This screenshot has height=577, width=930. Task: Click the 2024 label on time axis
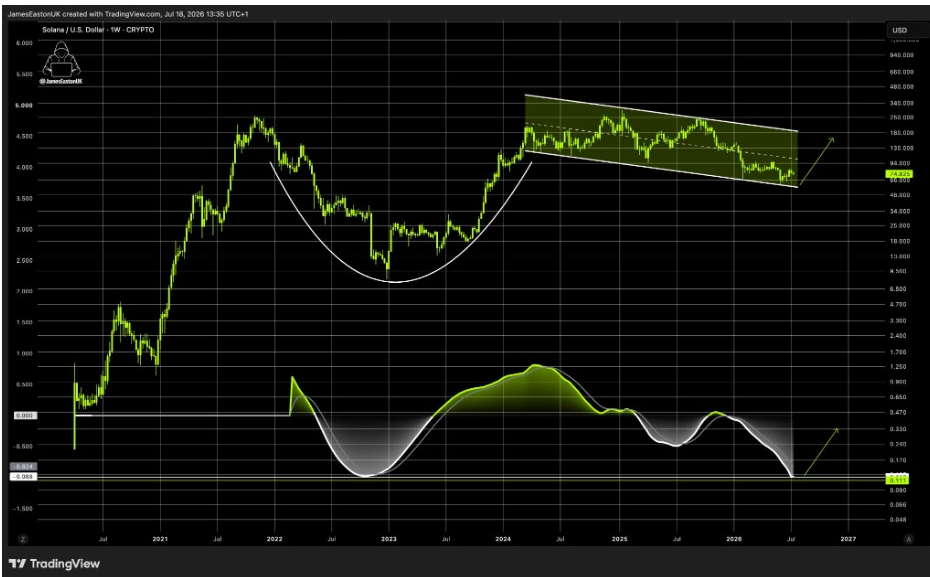pos(503,539)
